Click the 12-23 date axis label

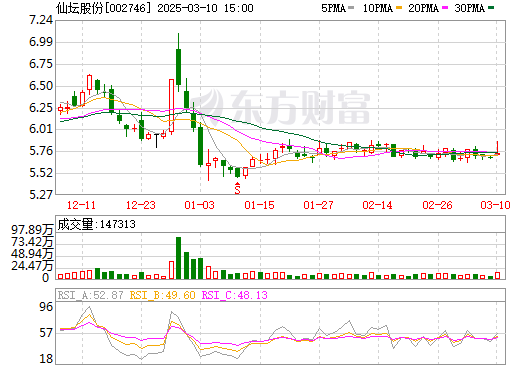(x=141, y=205)
